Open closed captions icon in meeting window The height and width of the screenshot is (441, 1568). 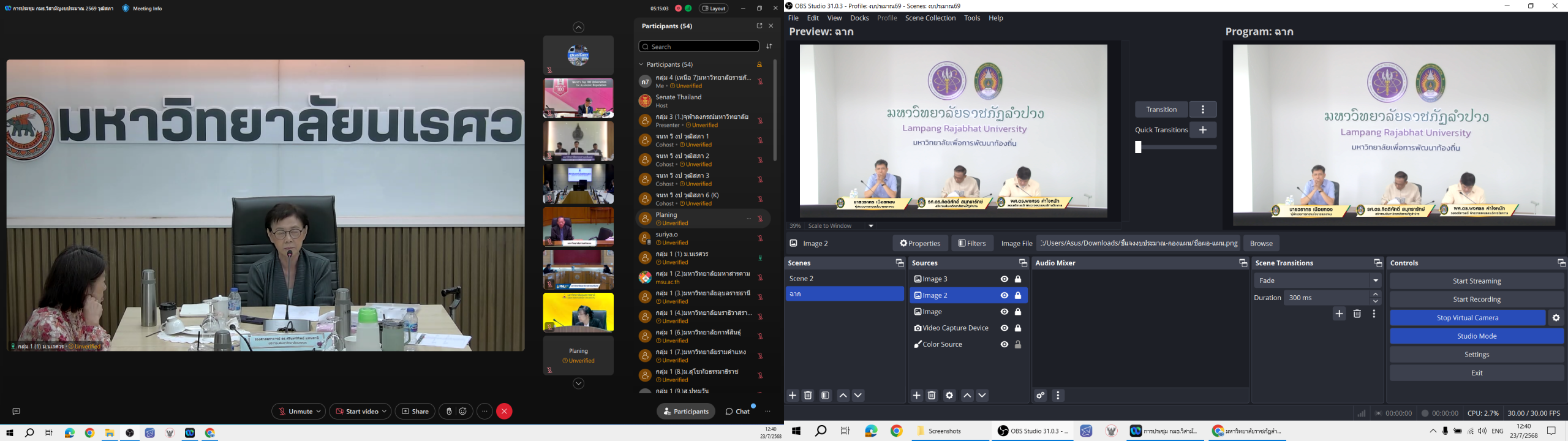(17, 412)
